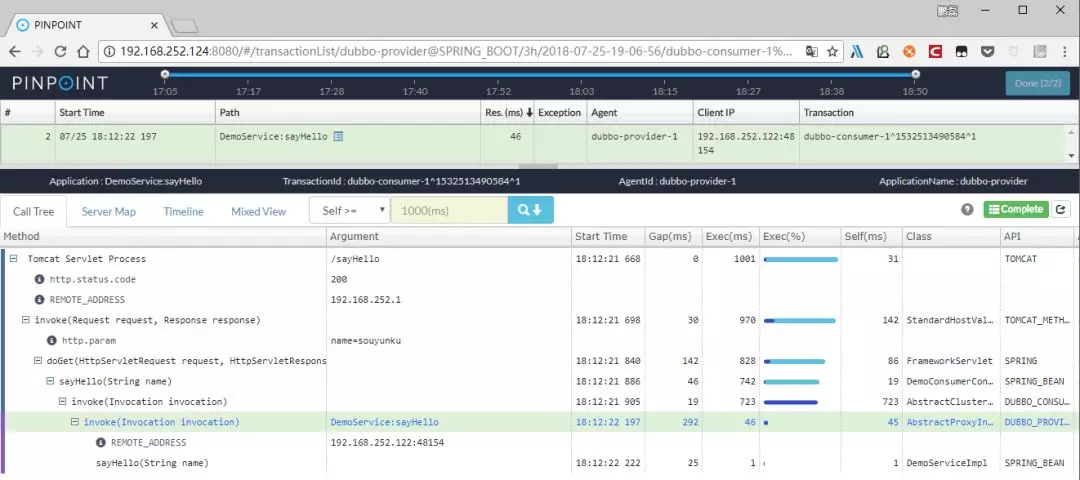Click the FrameworkServlet class cell
Screen dimensions: 1080x480
pos(950,361)
